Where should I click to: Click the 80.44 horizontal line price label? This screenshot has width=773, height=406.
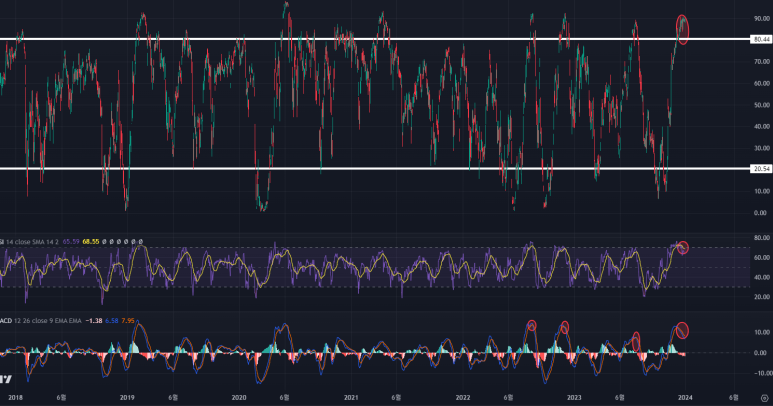point(762,39)
